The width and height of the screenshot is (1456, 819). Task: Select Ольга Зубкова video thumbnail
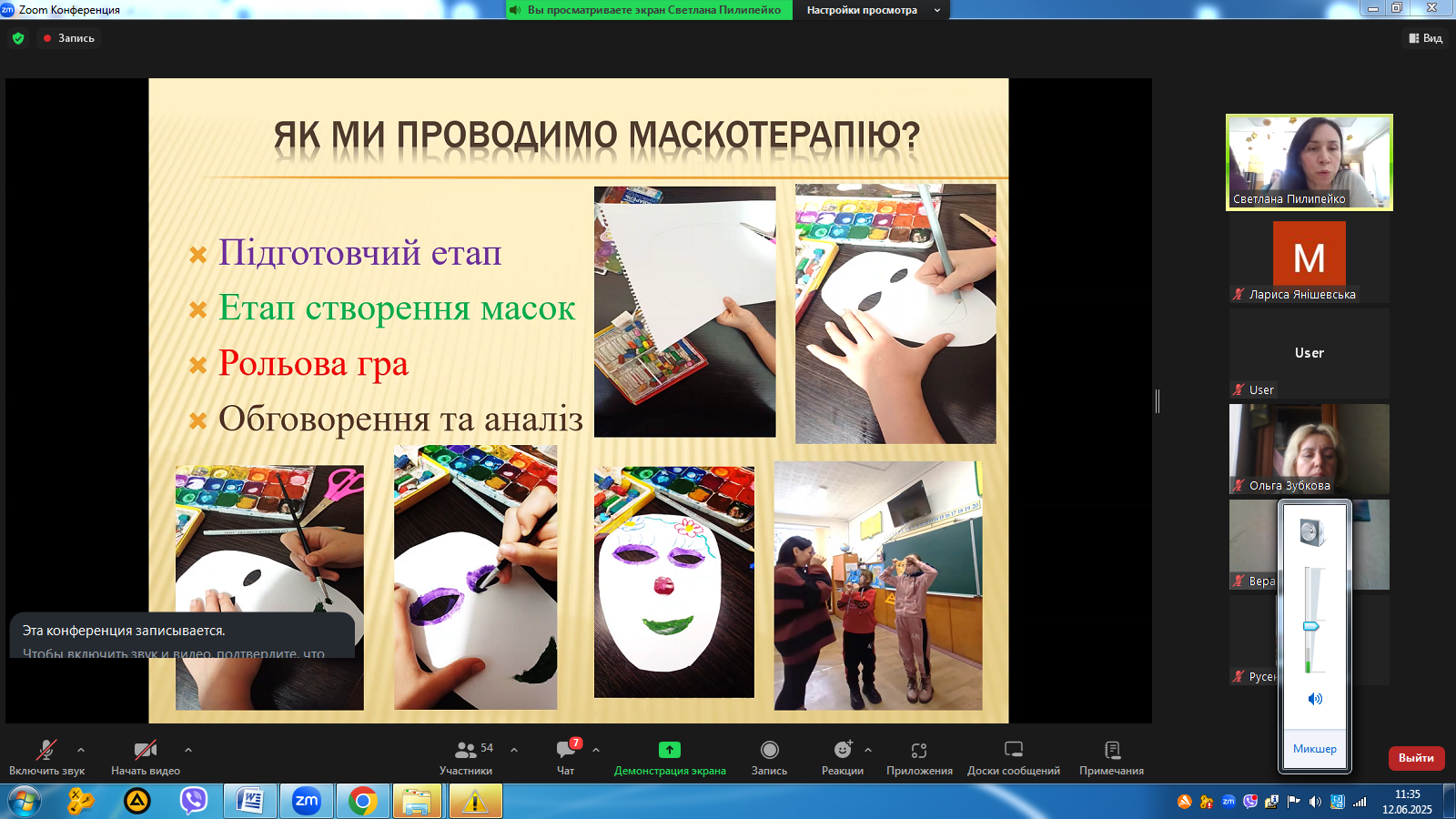pyautogui.click(x=1309, y=449)
